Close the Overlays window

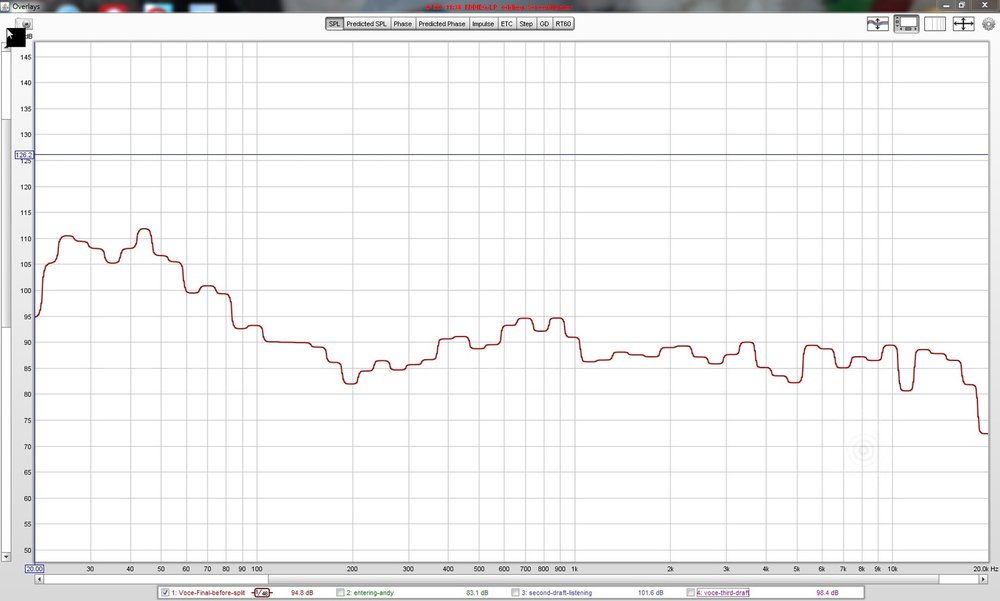click(x=983, y=5)
